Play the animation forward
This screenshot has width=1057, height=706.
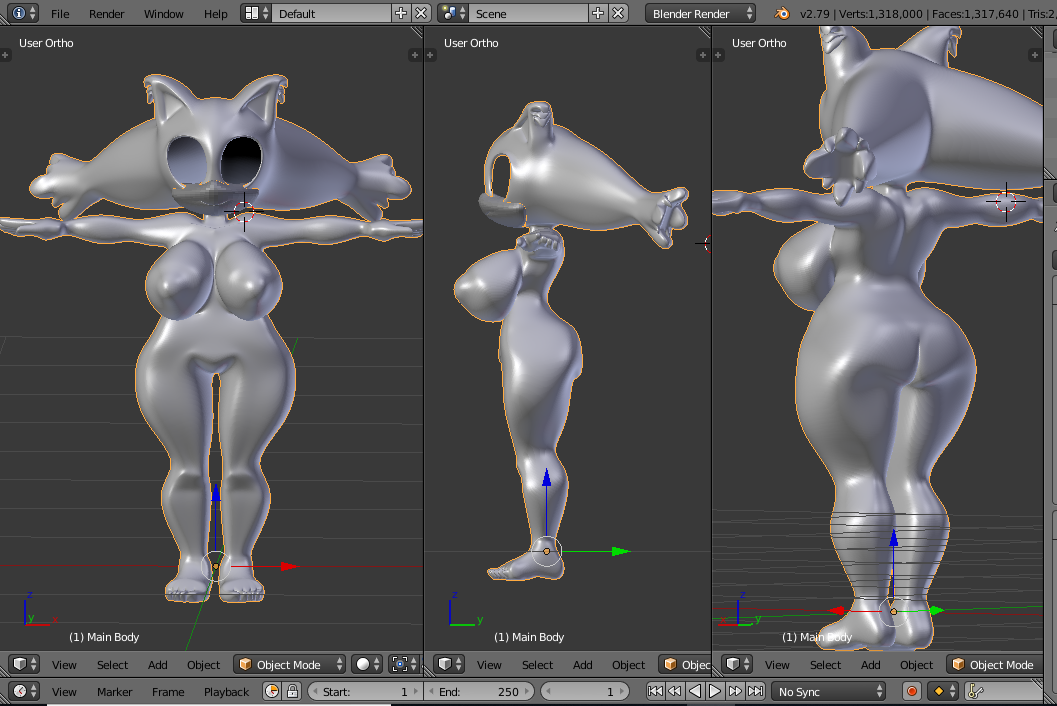point(715,691)
